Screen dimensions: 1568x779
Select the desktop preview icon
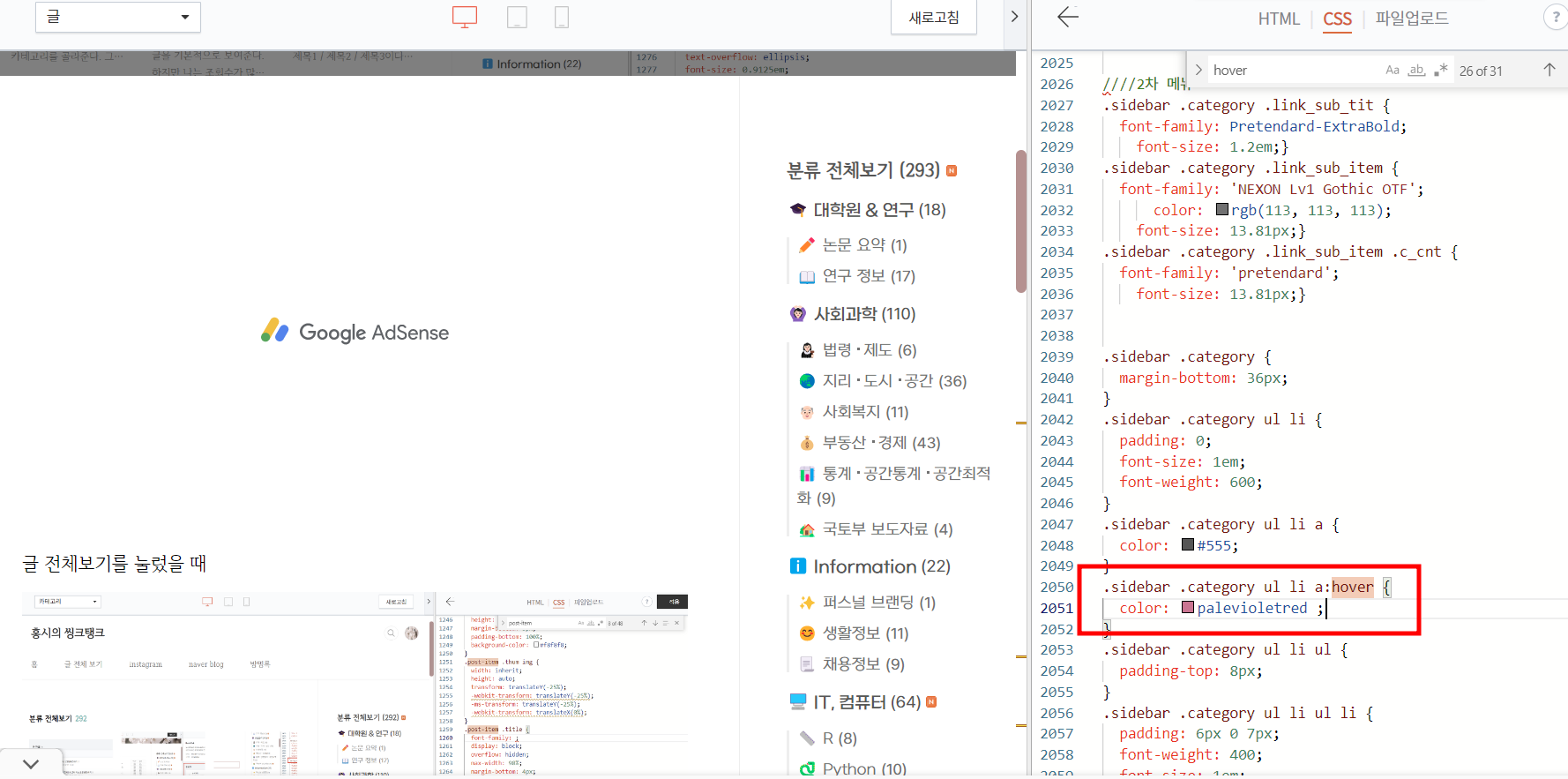pyautogui.click(x=465, y=17)
